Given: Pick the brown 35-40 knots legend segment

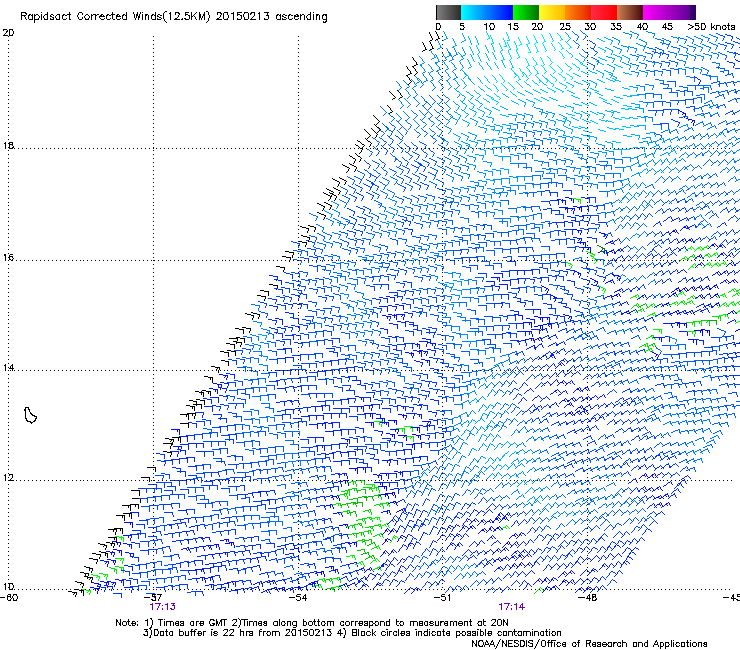Looking at the screenshot, I should [630, 12].
